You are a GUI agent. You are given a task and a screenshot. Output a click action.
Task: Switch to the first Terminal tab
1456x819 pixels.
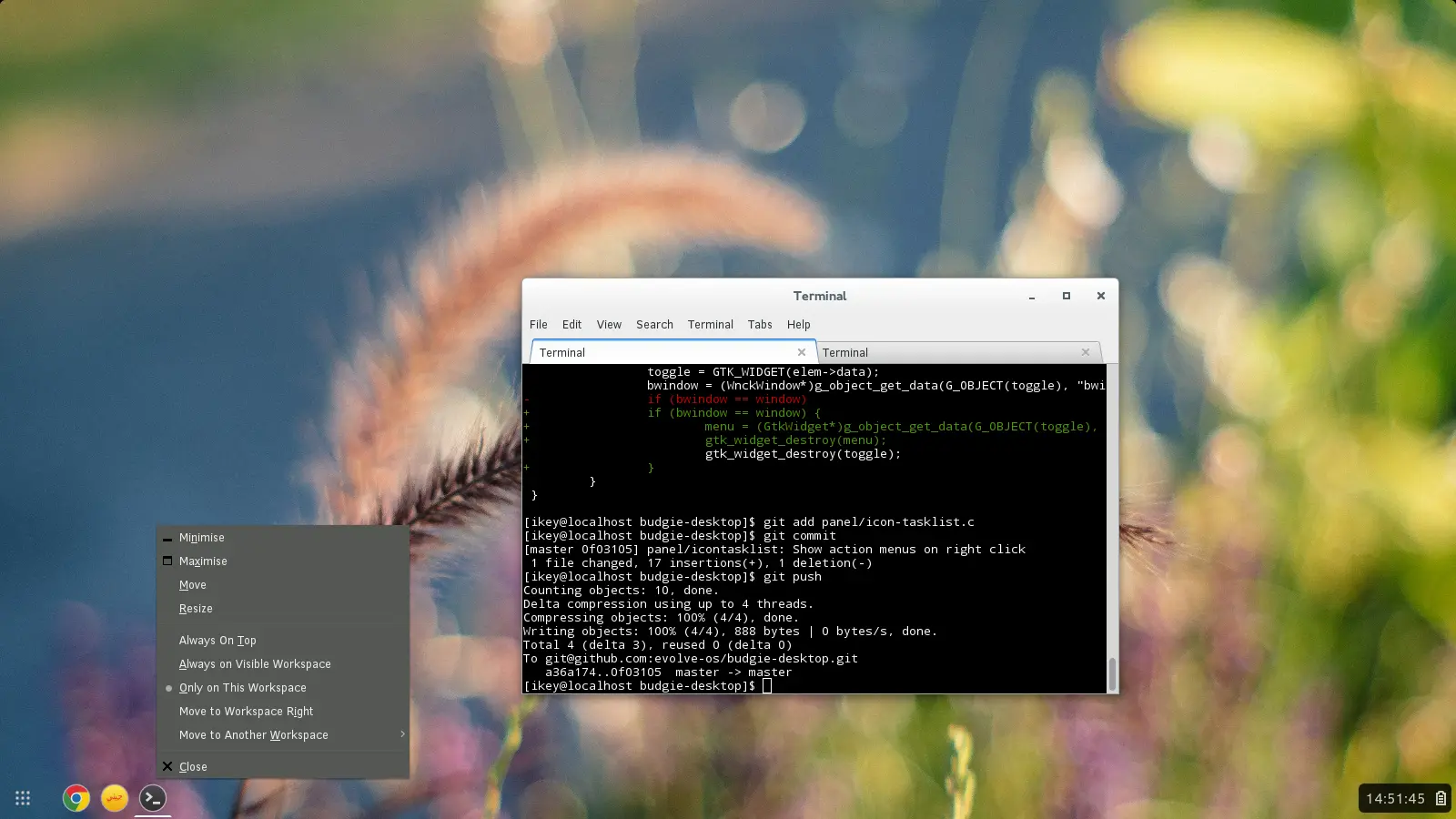point(673,352)
